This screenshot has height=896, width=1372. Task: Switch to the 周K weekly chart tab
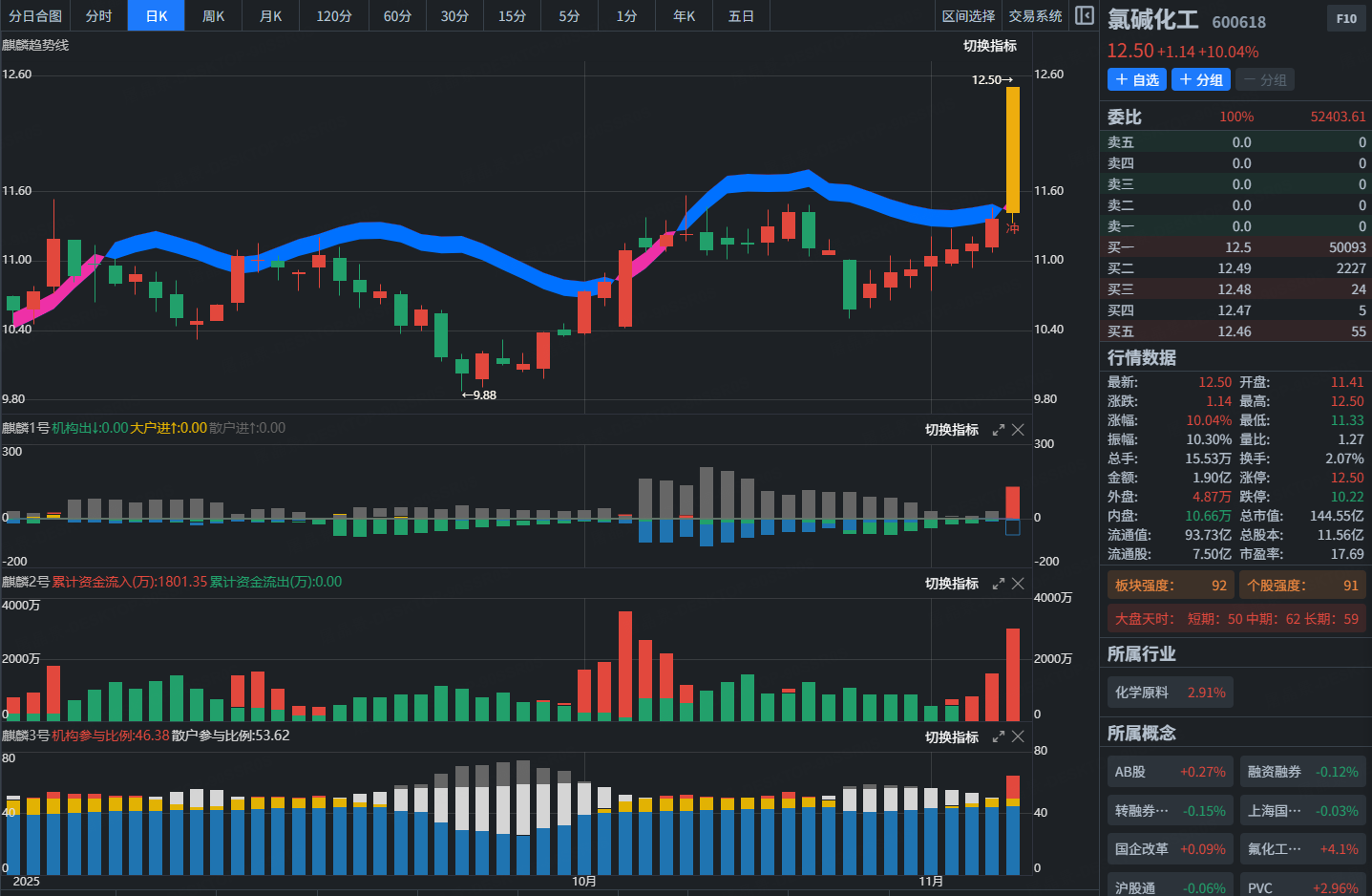(x=213, y=16)
